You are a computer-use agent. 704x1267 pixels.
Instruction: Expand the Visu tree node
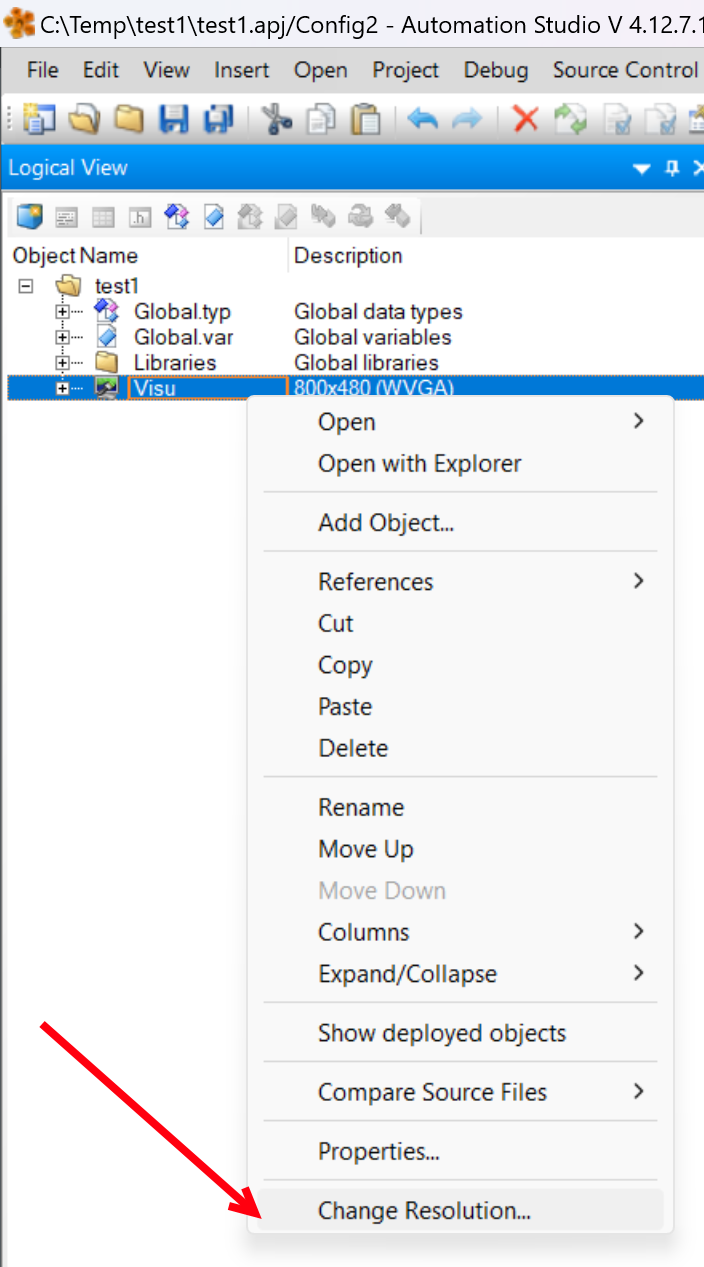point(63,388)
